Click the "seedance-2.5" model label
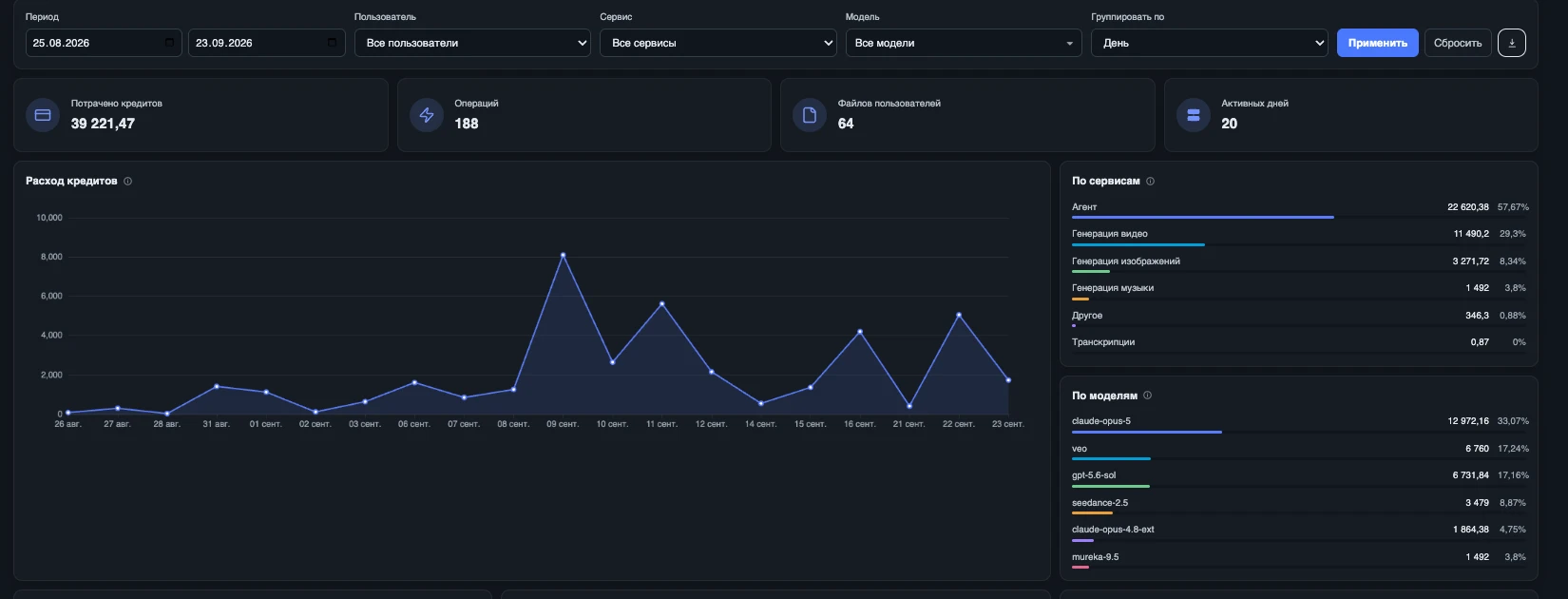This screenshot has height=599, width=1568. (1100, 503)
